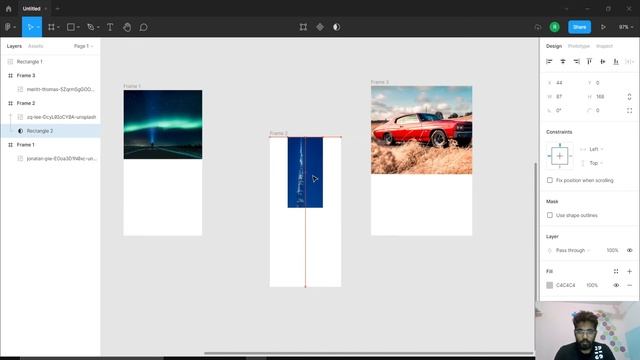The height and width of the screenshot is (360, 640).
Task: Click the Home icon in title bar
Action: tap(9, 9)
